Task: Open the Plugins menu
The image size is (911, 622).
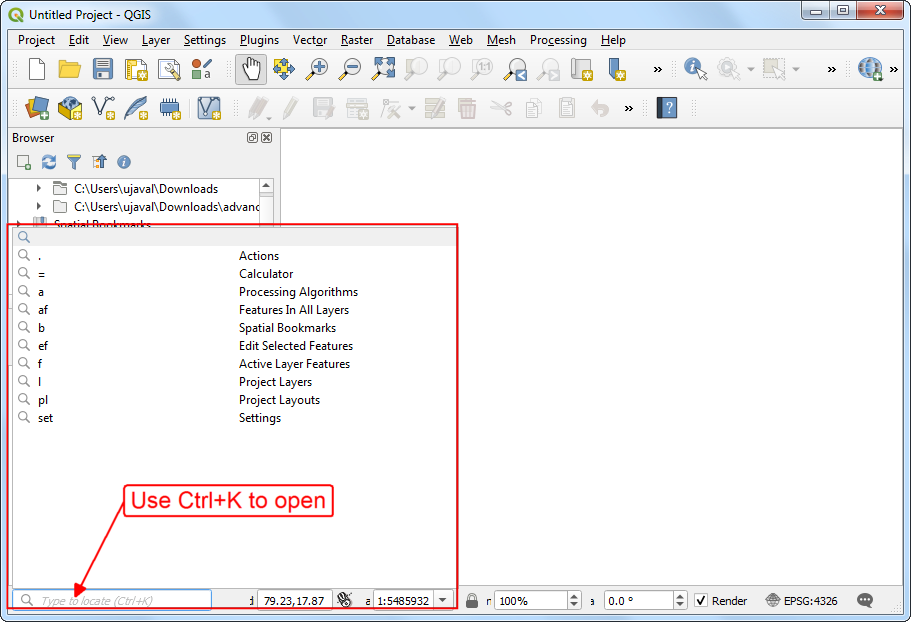Action: [259, 40]
